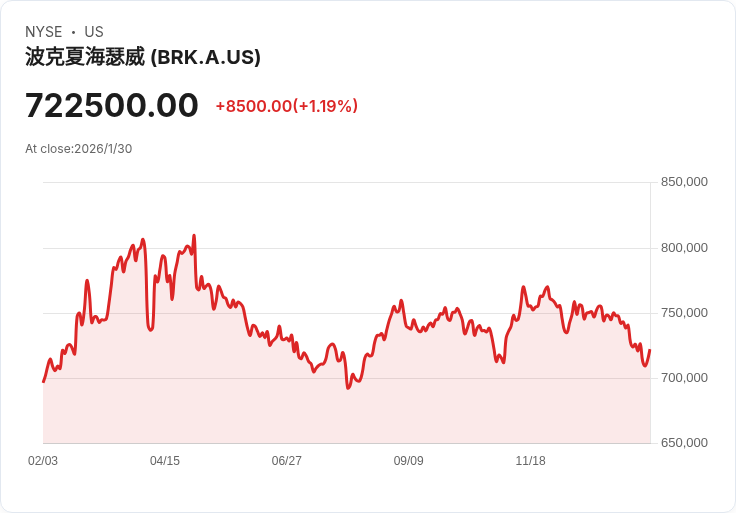Select the 750,000 y-axis label

click(x=684, y=312)
